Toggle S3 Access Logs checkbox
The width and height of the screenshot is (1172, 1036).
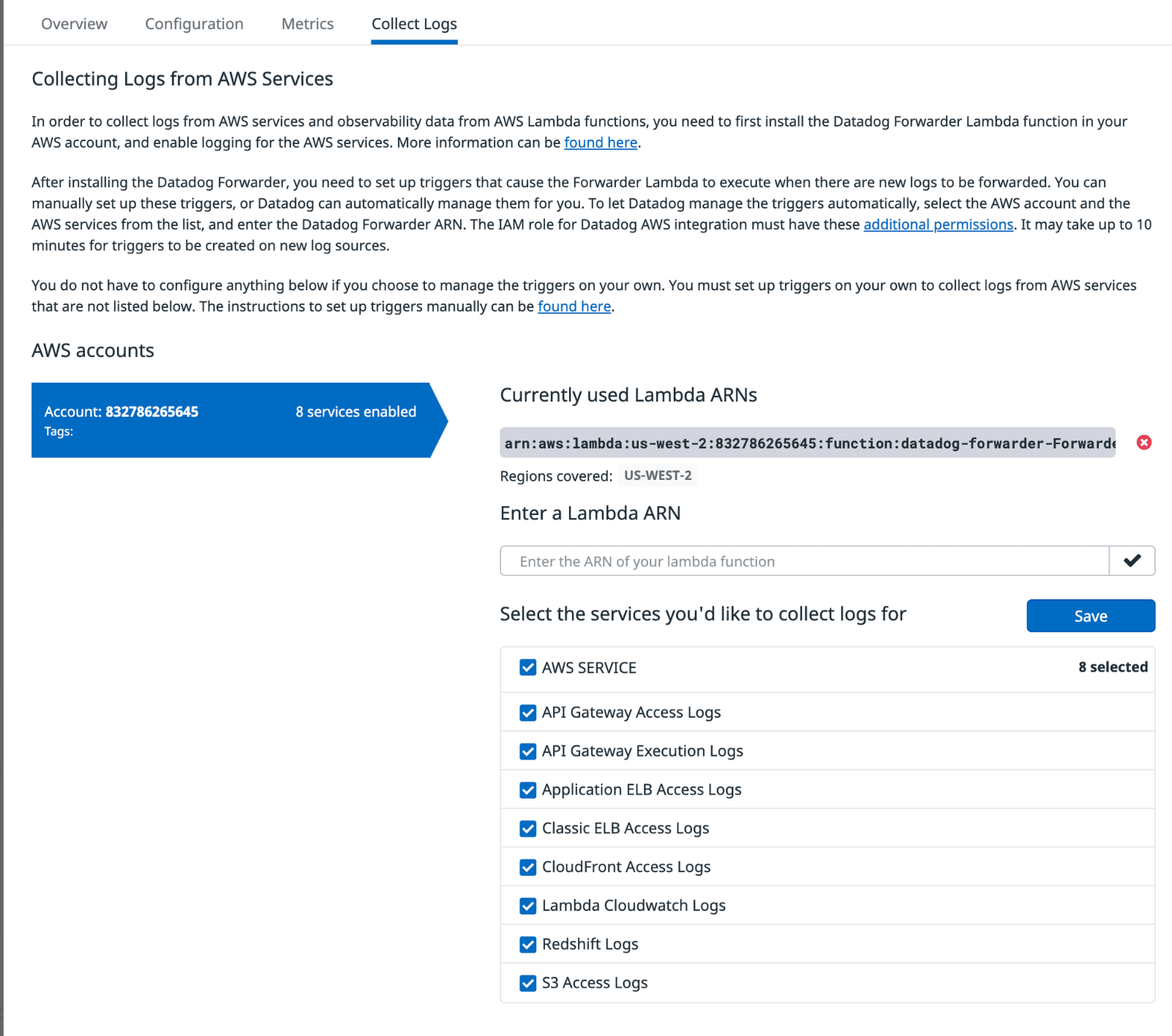[x=527, y=983]
